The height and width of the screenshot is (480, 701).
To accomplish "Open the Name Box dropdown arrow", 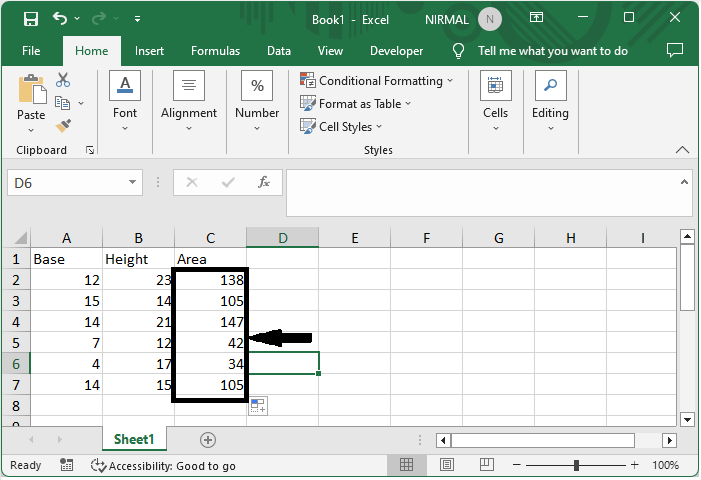I will click(x=133, y=183).
